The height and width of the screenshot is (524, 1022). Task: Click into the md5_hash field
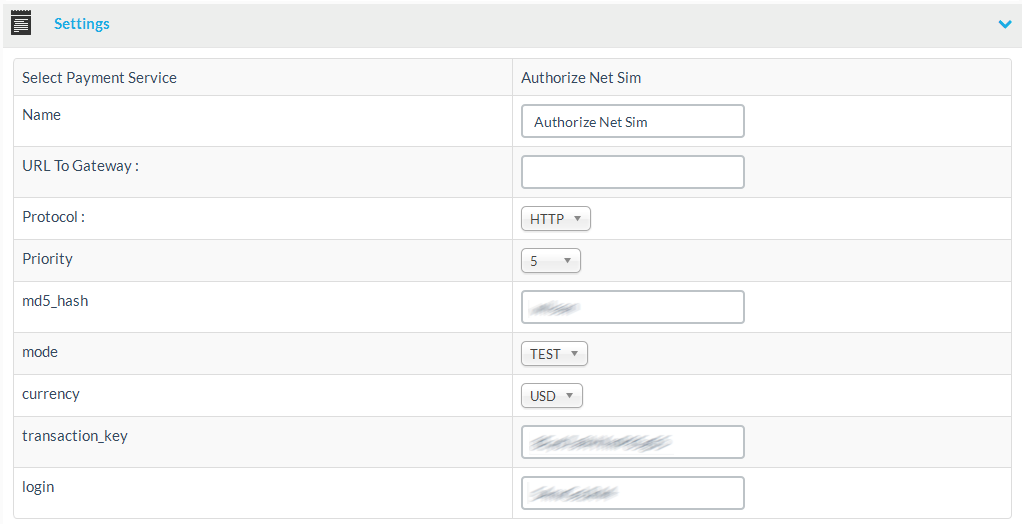[632, 307]
